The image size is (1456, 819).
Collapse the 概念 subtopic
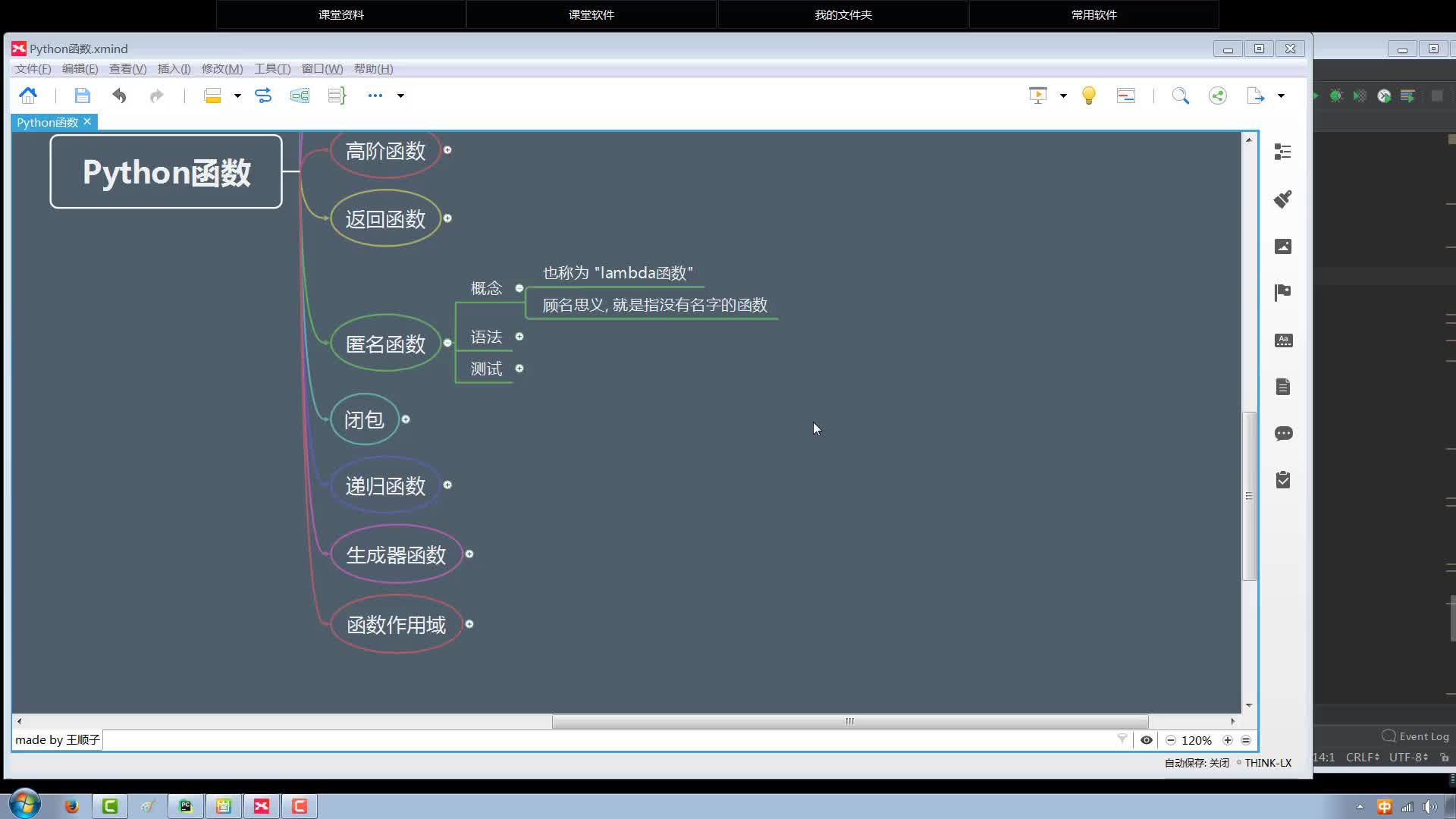click(x=519, y=288)
